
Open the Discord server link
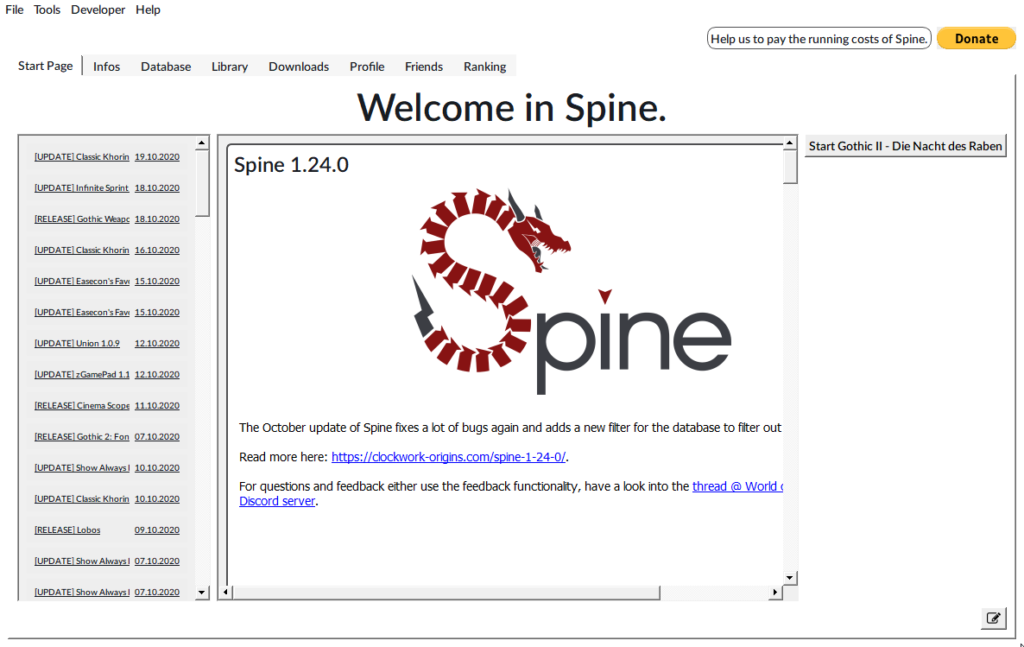point(277,501)
